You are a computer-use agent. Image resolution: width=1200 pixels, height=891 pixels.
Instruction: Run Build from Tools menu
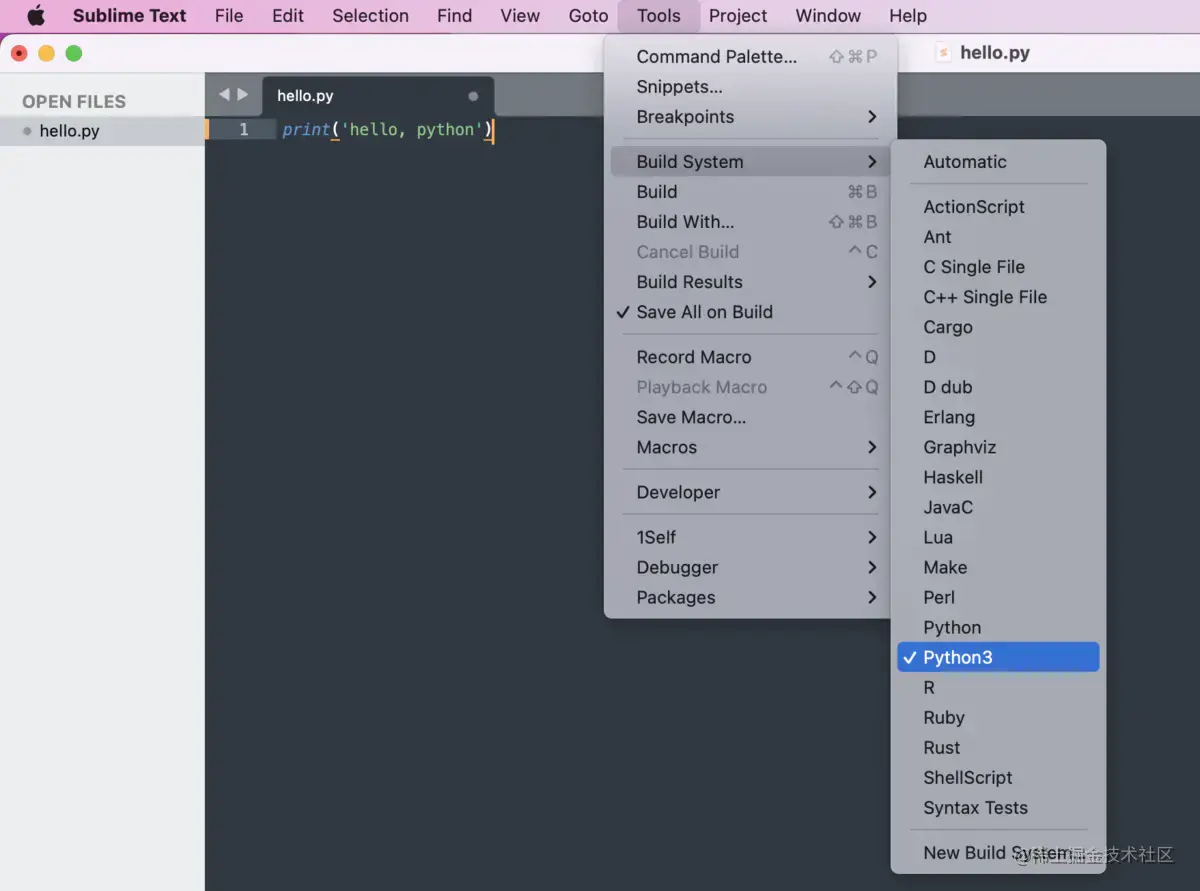pos(747,192)
